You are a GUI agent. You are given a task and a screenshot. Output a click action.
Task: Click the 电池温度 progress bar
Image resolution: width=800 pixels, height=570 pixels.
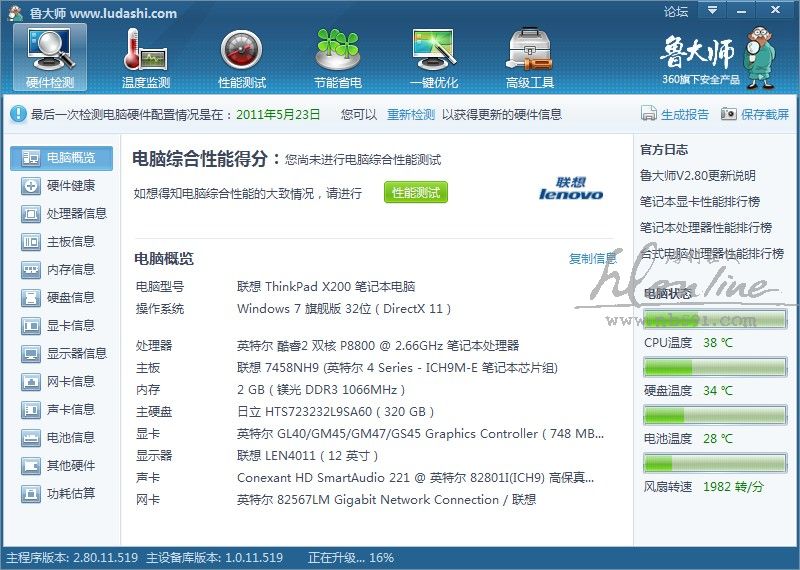click(x=714, y=415)
